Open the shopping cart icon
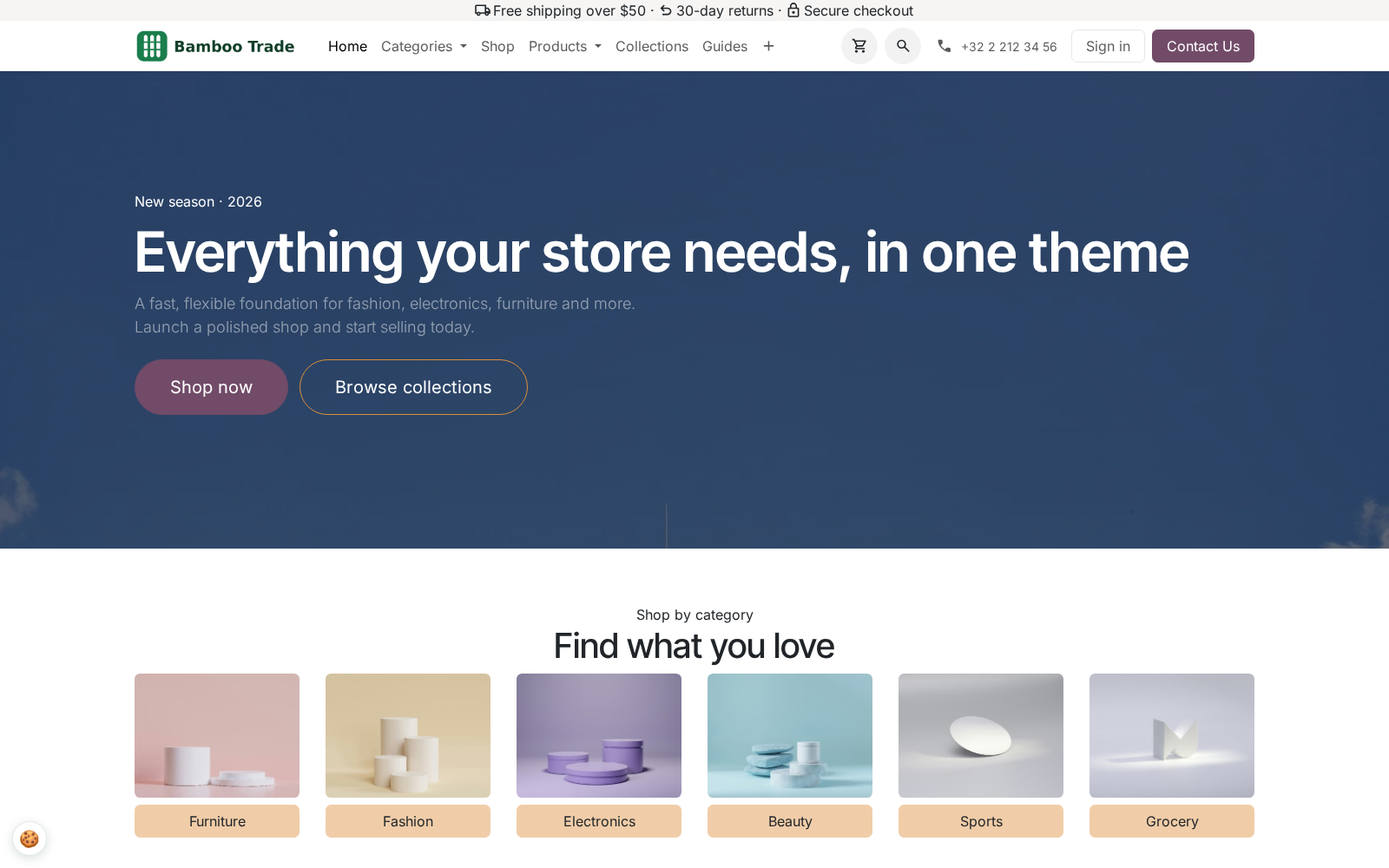The image size is (1389, 868). (859, 46)
